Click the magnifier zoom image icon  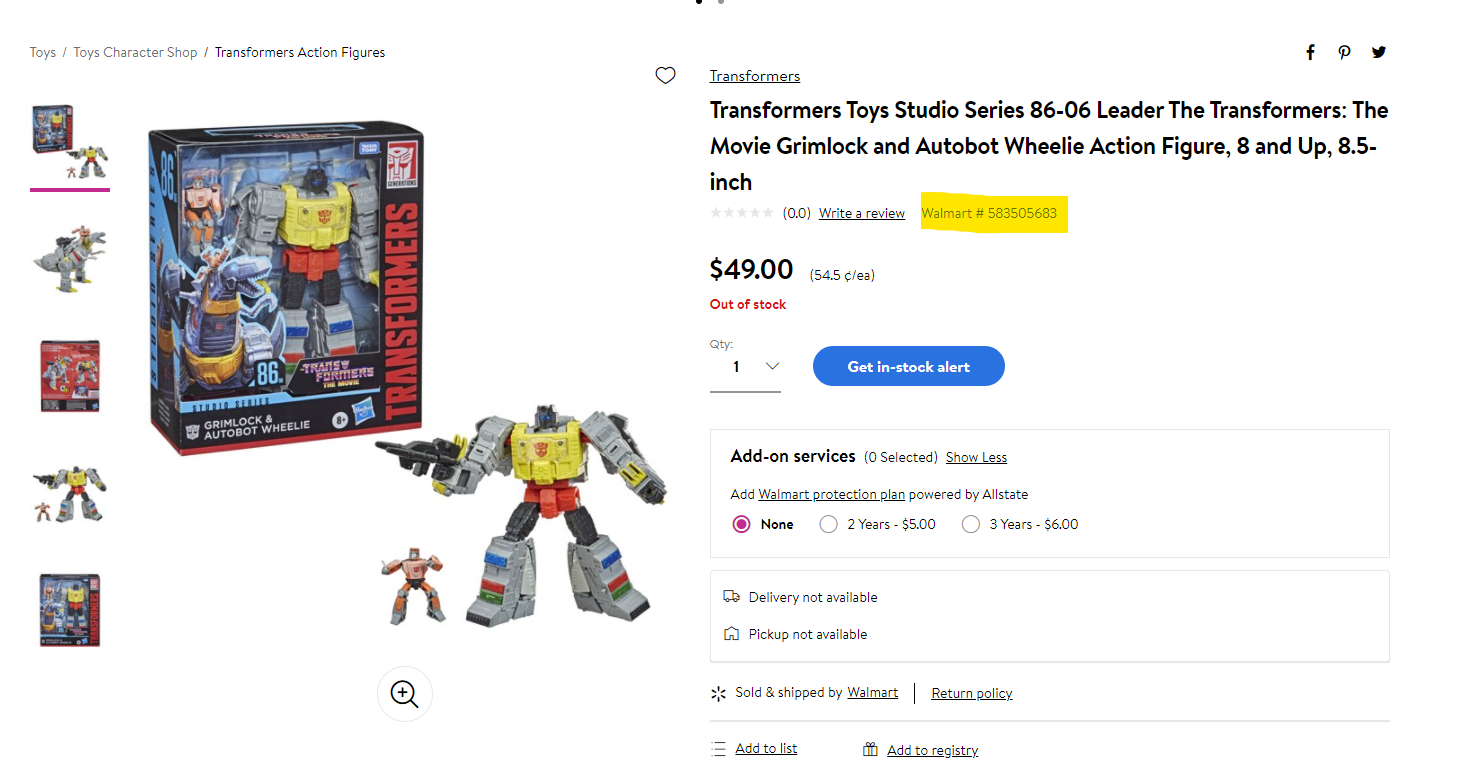pyautogui.click(x=404, y=693)
